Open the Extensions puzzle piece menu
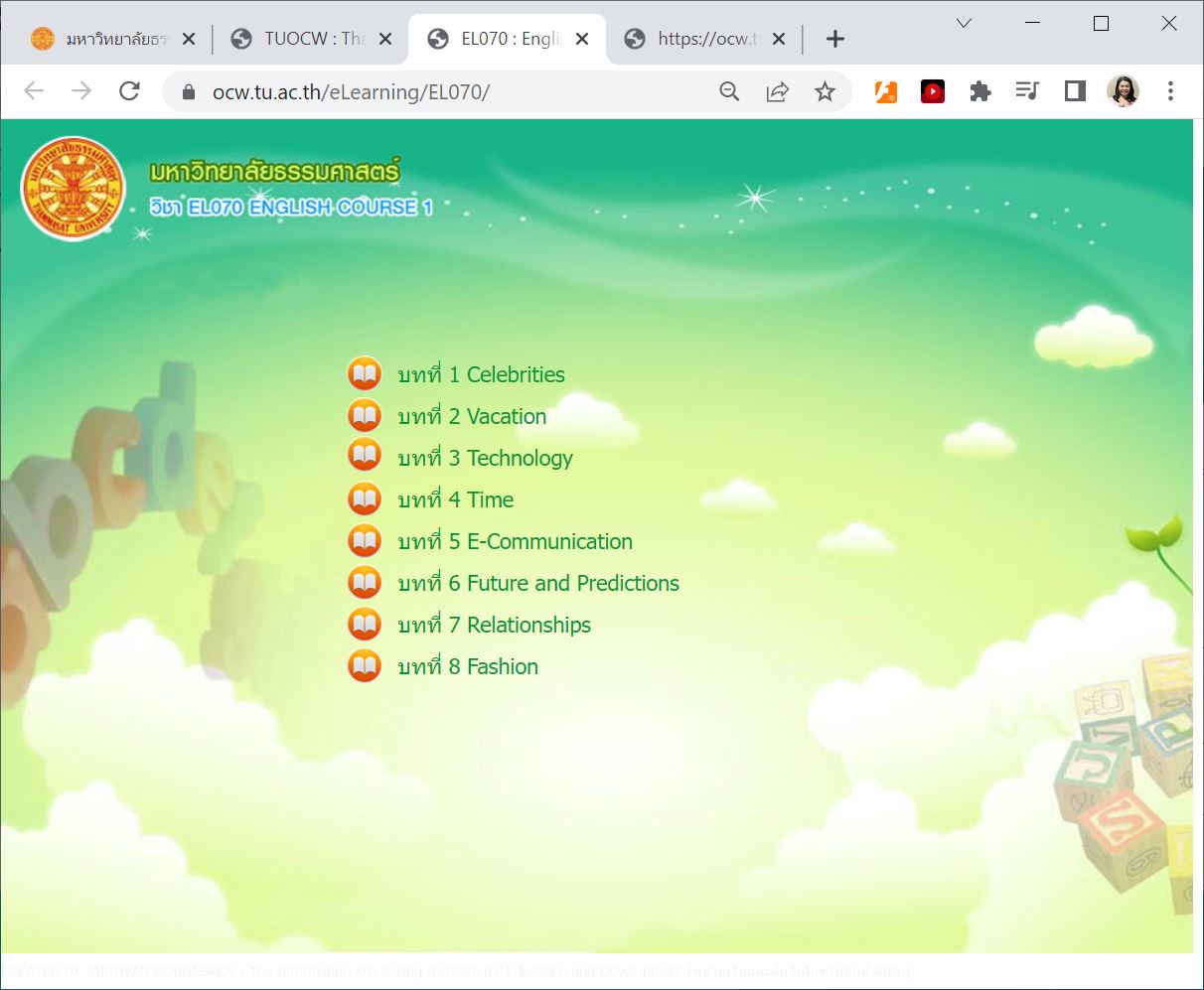This screenshot has height=990, width=1204. click(x=979, y=91)
